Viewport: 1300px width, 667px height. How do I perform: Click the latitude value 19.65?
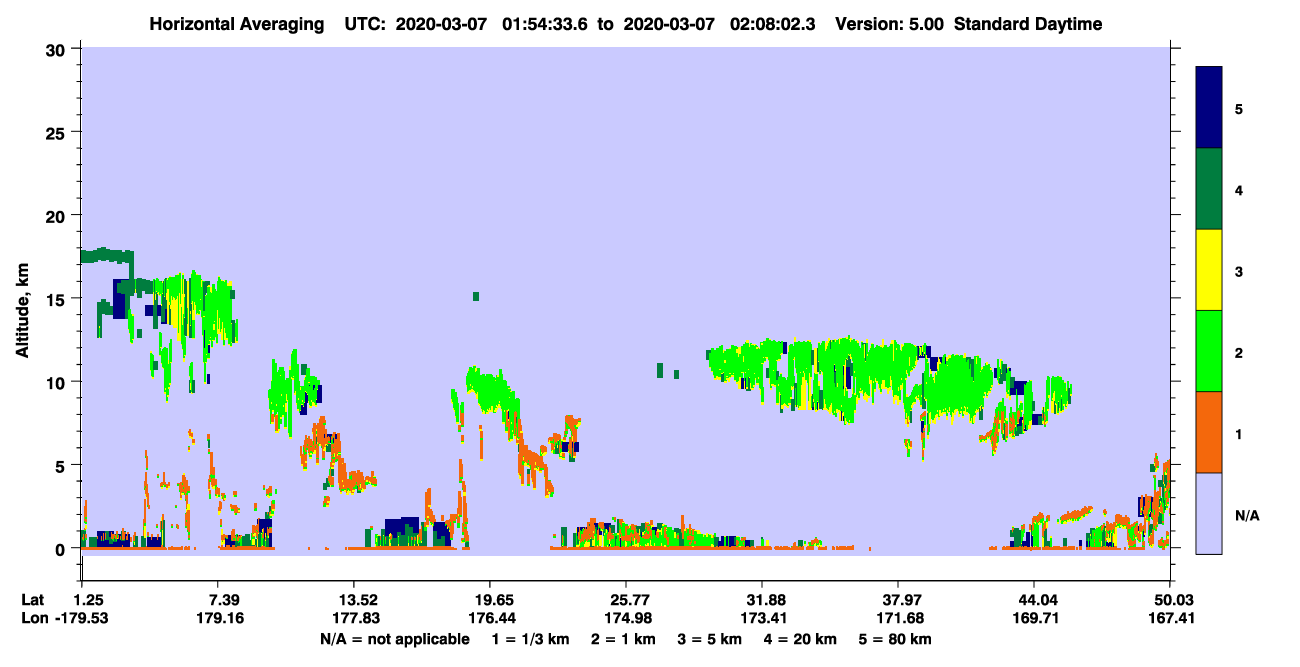(x=489, y=599)
